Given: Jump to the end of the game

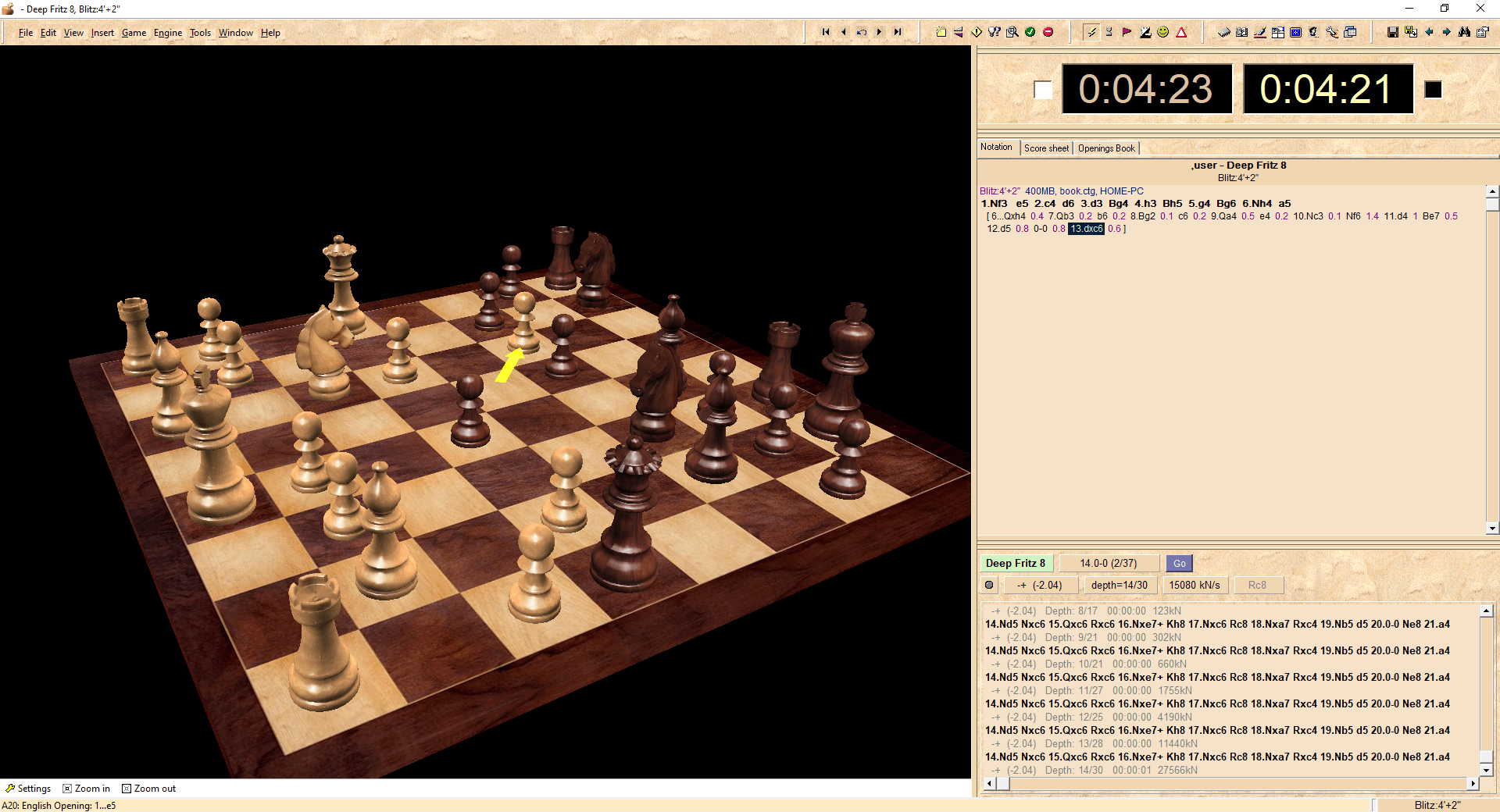Looking at the screenshot, I should click(x=898, y=32).
